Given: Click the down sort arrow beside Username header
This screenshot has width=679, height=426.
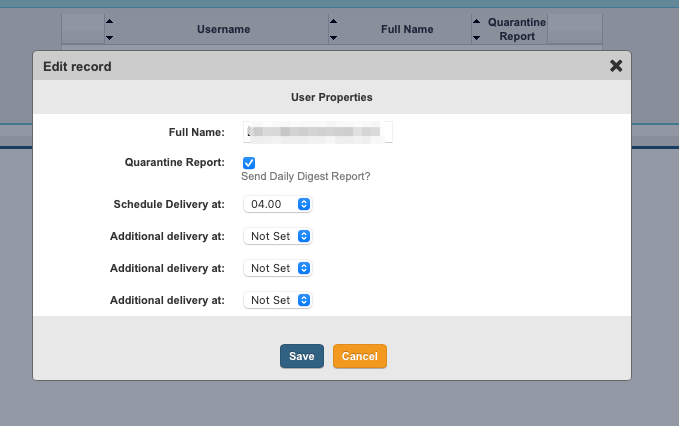Looking at the screenshot, I should pyautogui.click(x=109, y=37).
